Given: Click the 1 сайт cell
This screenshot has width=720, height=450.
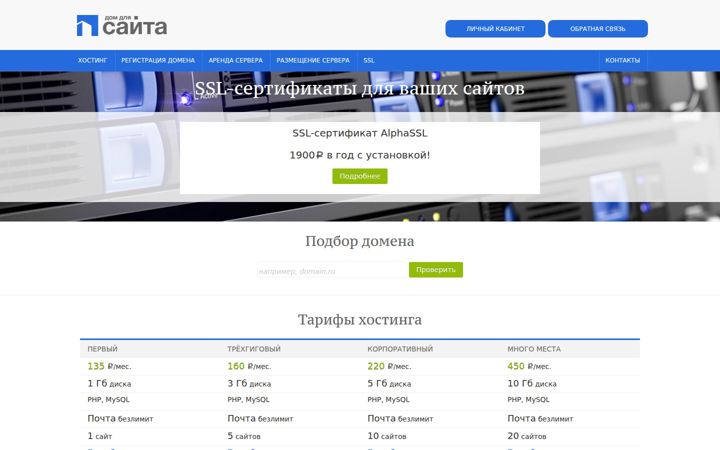Looking at the screenshot, I should coord(100,436).
